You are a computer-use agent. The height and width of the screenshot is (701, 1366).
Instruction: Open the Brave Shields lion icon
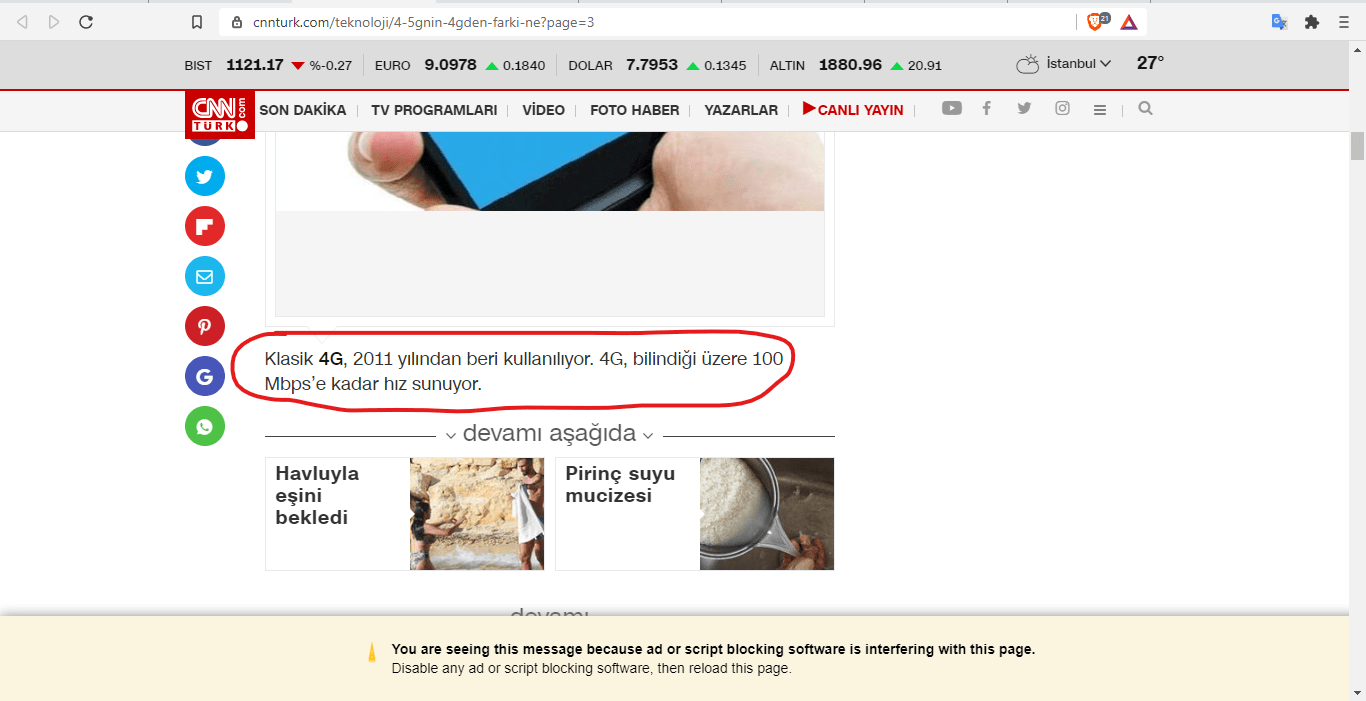click(1097, 21)
